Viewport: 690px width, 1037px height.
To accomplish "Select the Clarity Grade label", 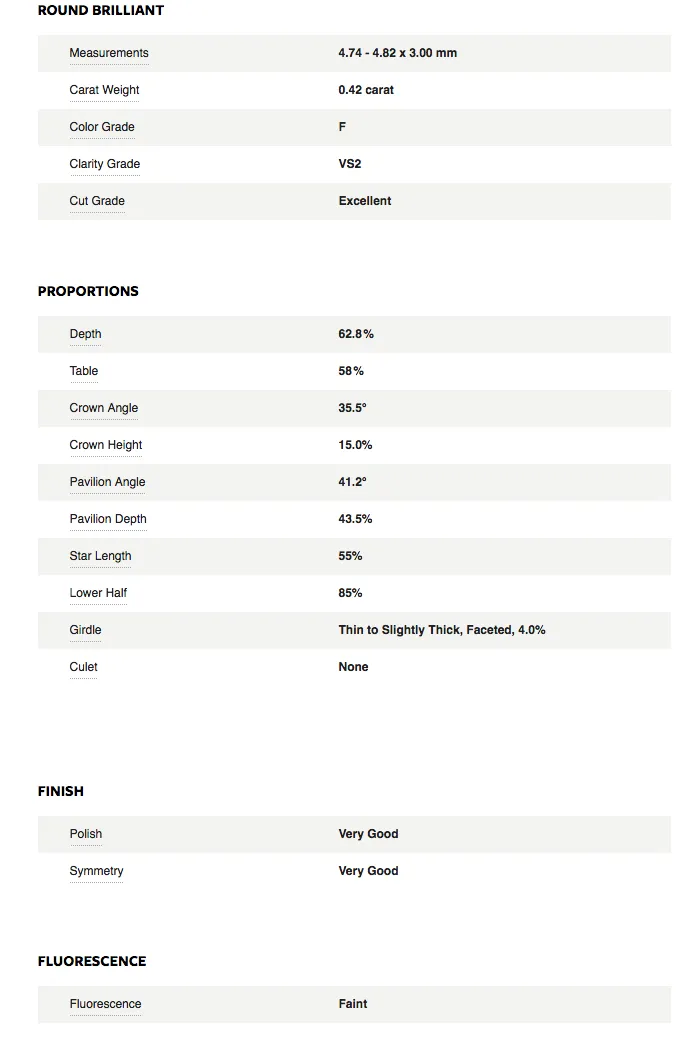I will point(105,164).
